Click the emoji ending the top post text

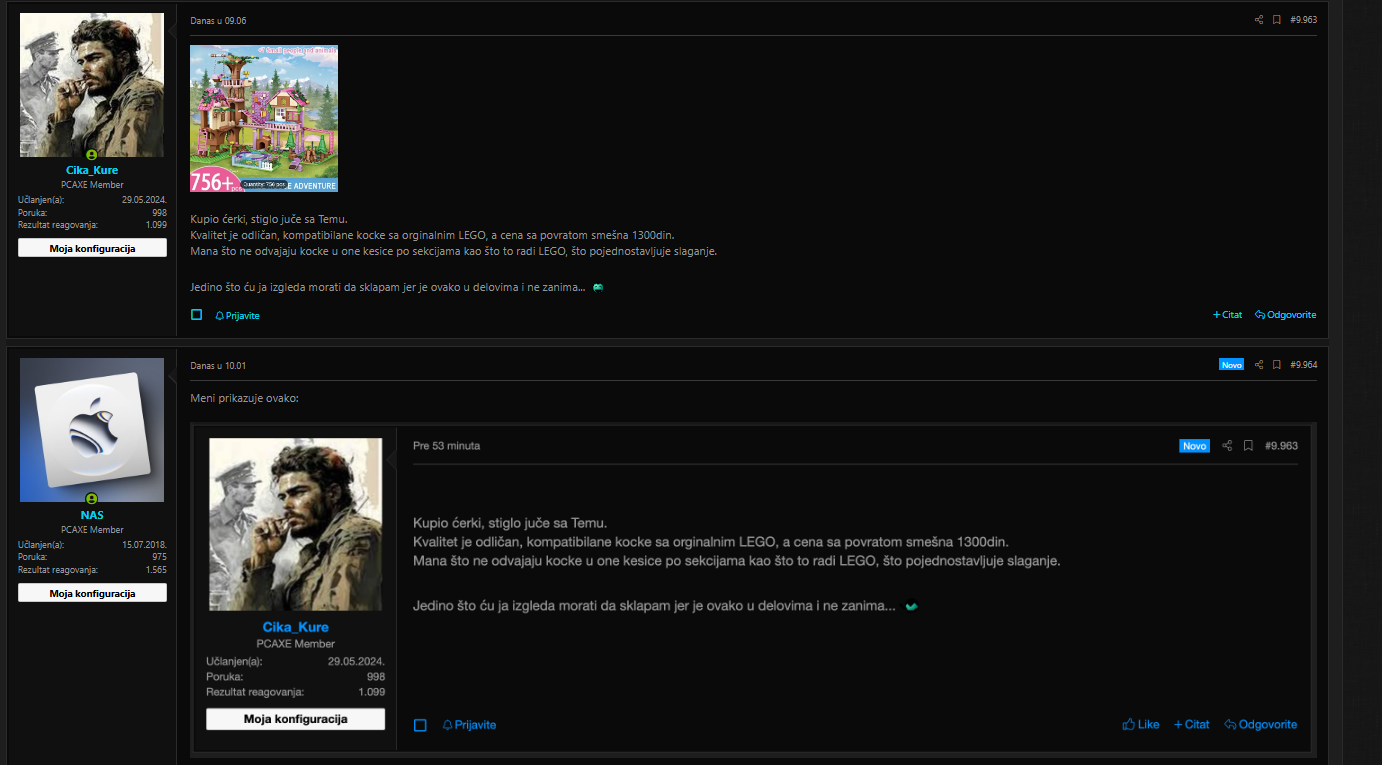tap(598, 287)
